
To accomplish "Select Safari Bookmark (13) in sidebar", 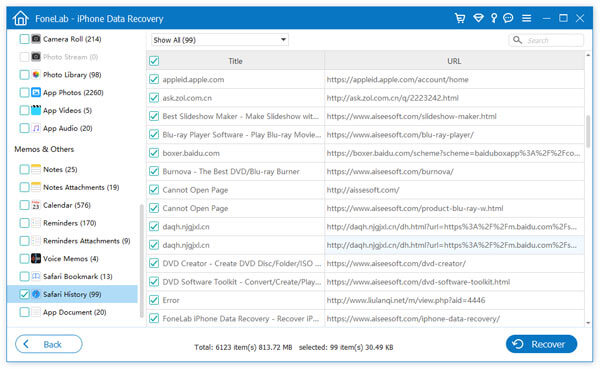I will point(78,276).
